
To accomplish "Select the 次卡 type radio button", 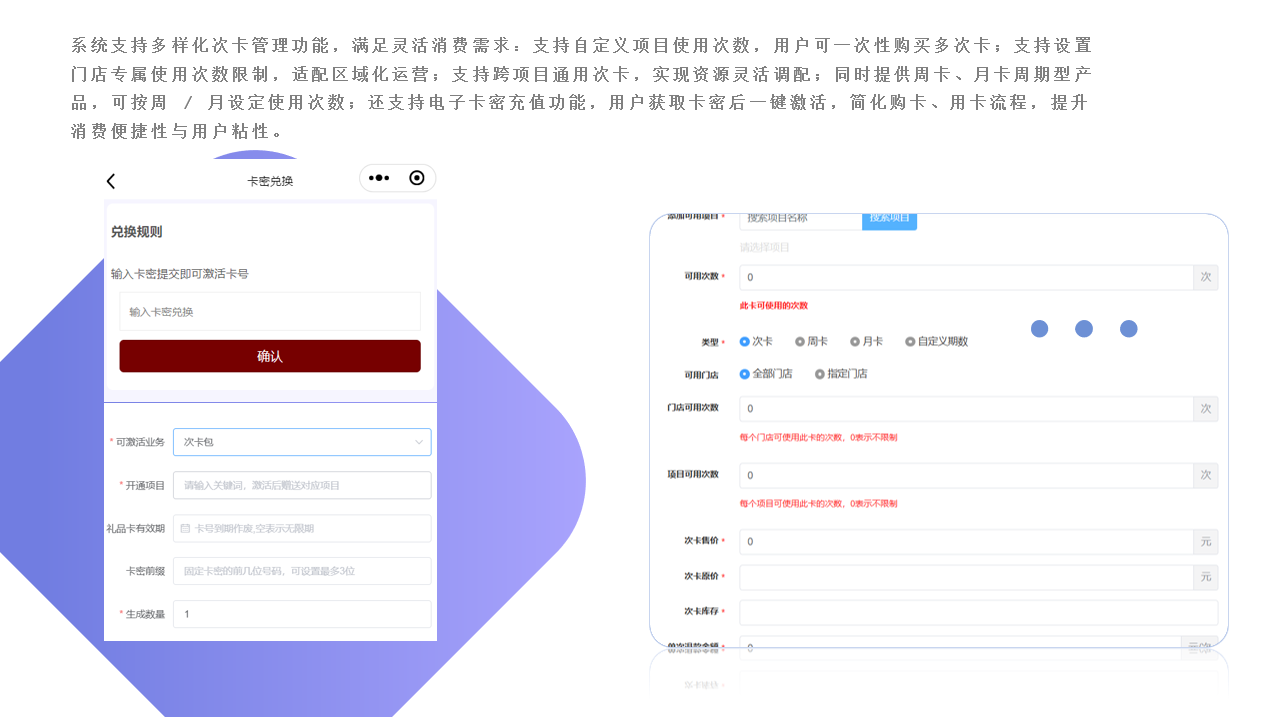I will (x=745, y=341).
